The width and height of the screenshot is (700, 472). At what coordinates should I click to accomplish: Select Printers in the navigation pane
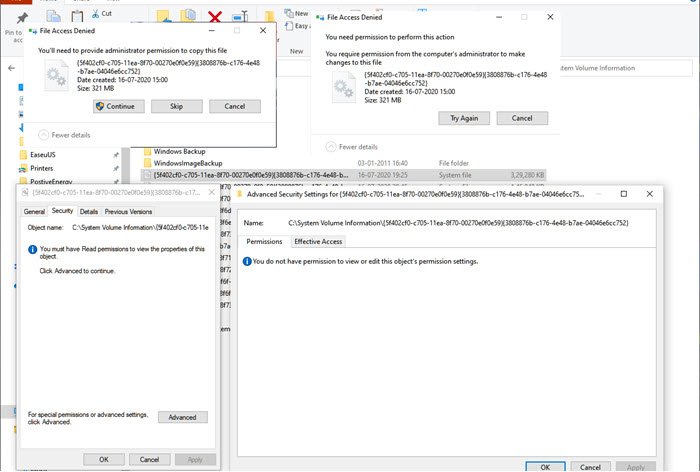[x=42, y=168]
